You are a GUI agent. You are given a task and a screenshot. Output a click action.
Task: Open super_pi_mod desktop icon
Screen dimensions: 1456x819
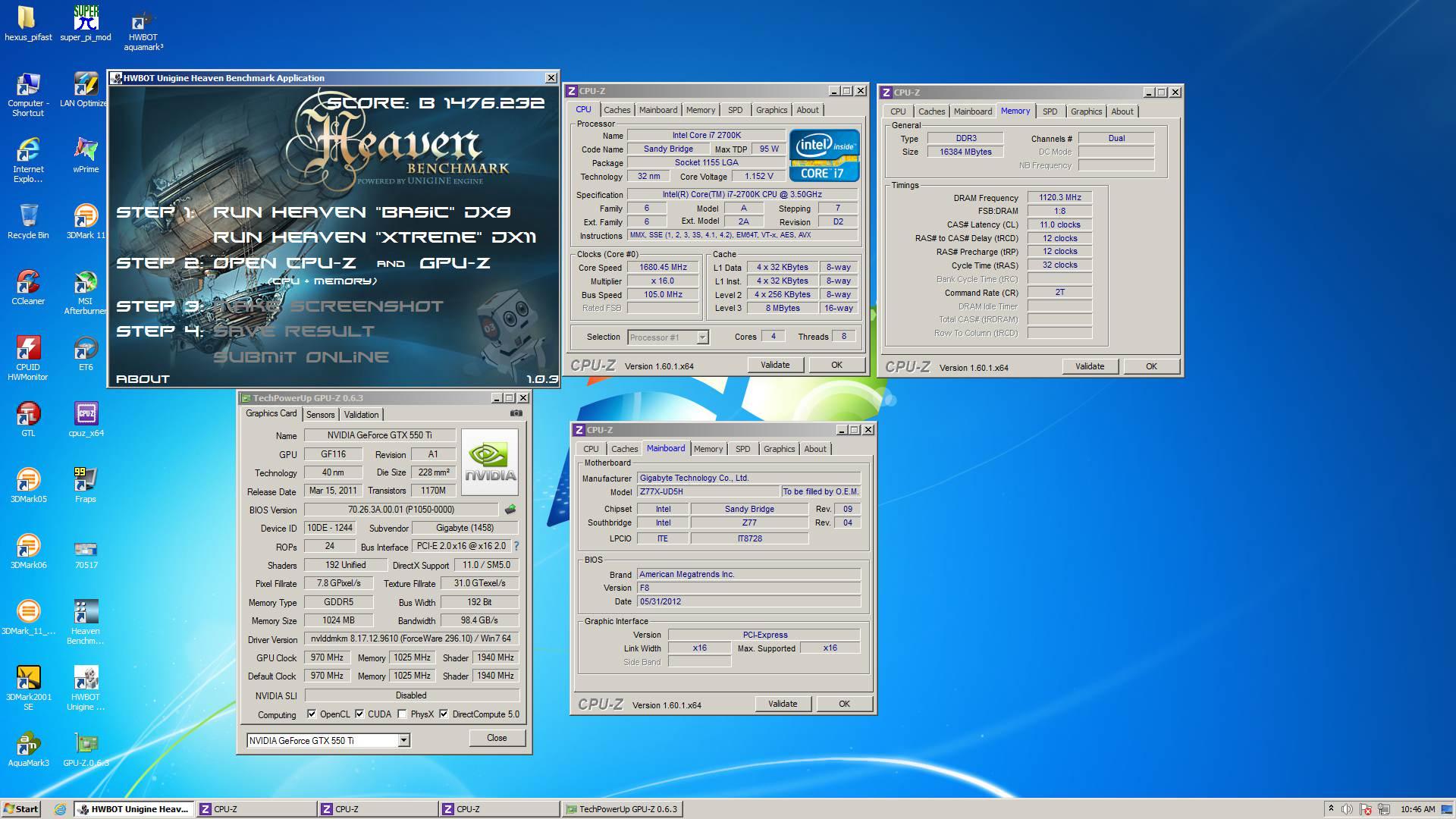[x=86, y=23]
